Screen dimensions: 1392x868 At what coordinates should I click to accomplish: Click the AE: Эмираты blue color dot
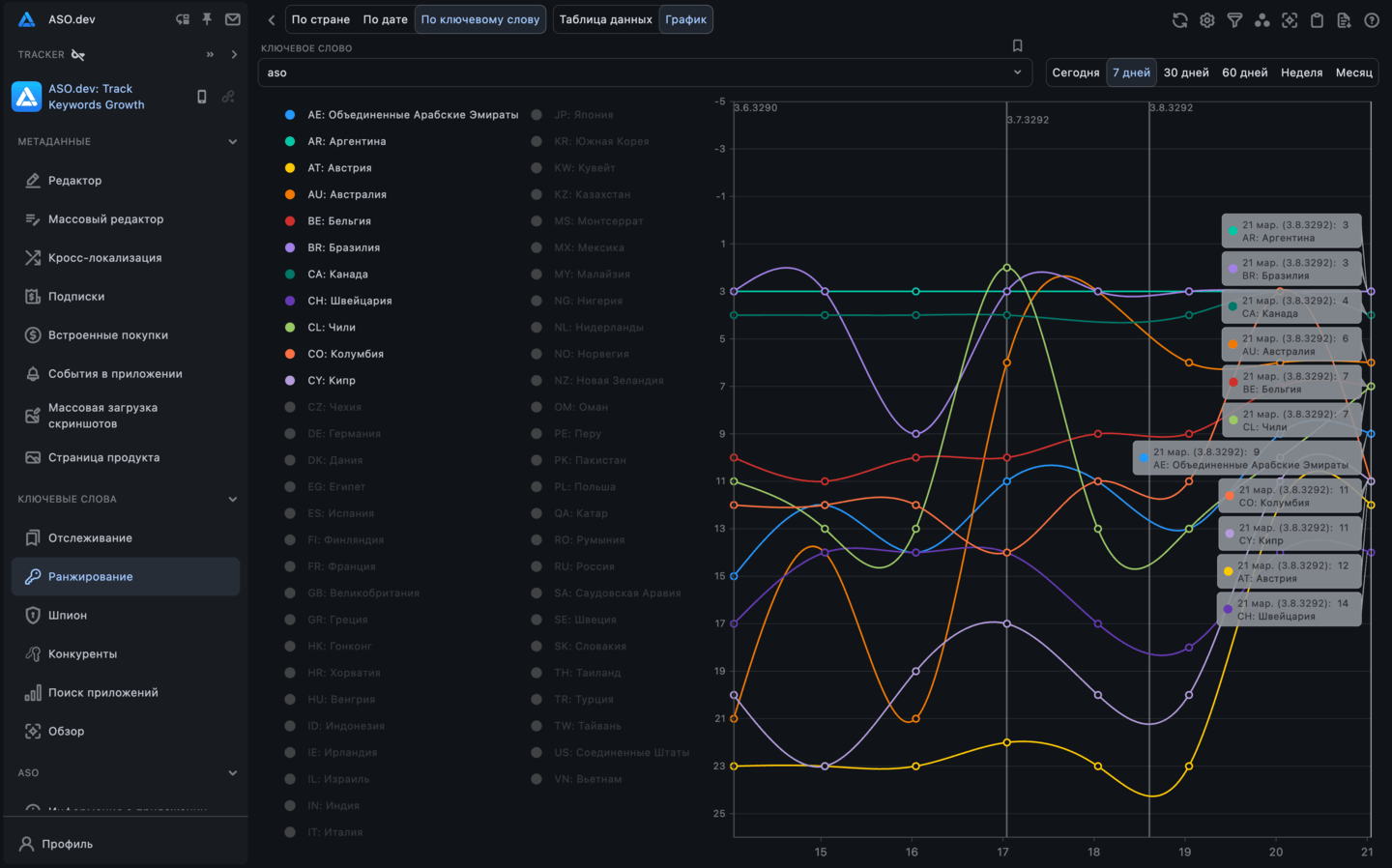pyautogui.click(x=290, y=115)
